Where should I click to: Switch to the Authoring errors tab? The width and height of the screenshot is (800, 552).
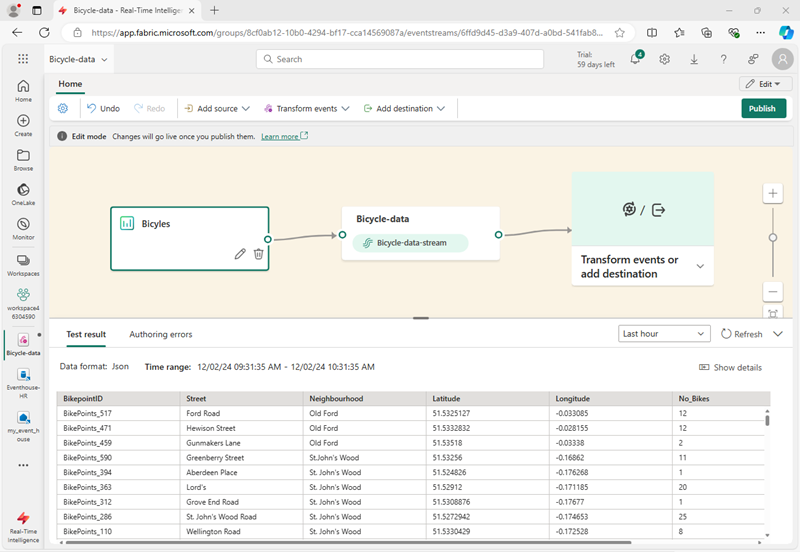click(x=161, y=334)
